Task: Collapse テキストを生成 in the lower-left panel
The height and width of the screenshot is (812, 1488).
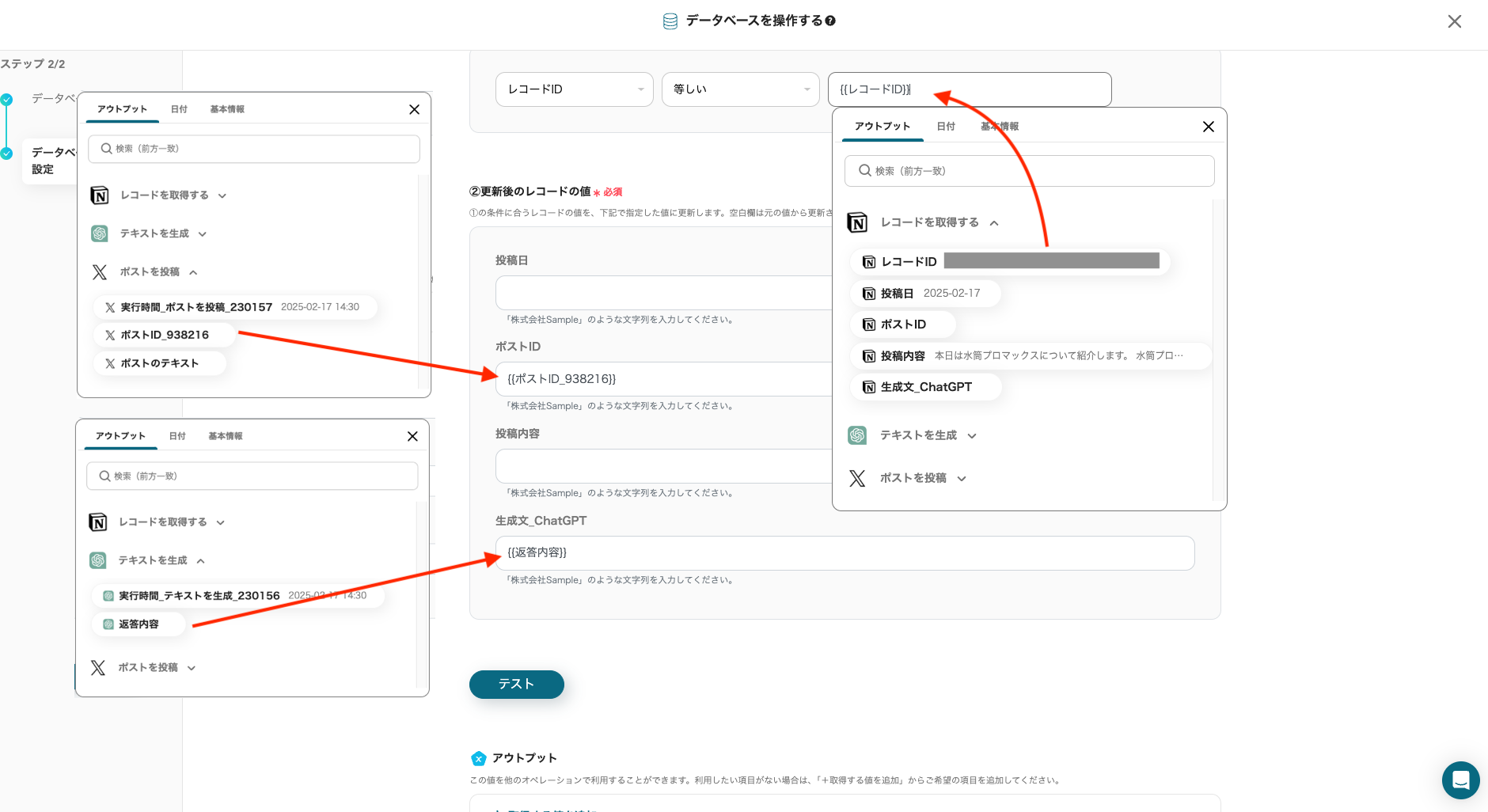Action: [201, 560]
